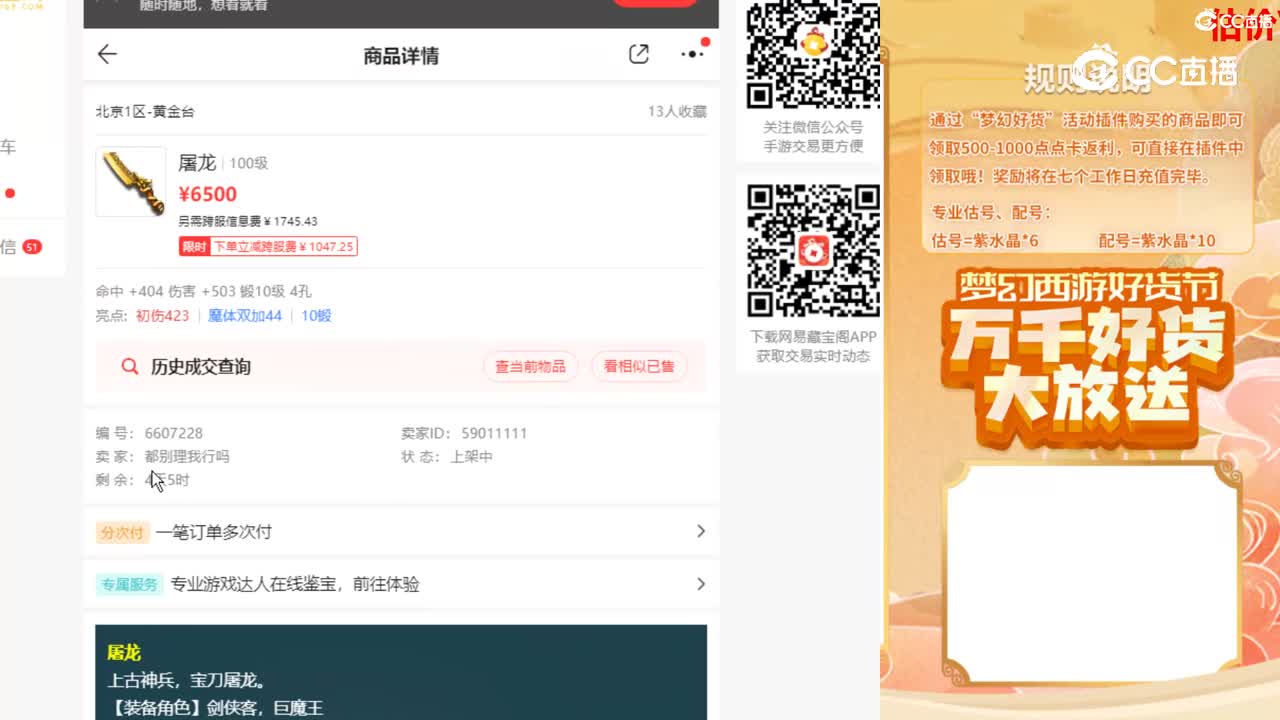Click the server name 北京1区-黄金台

click(x=145, y=111)
